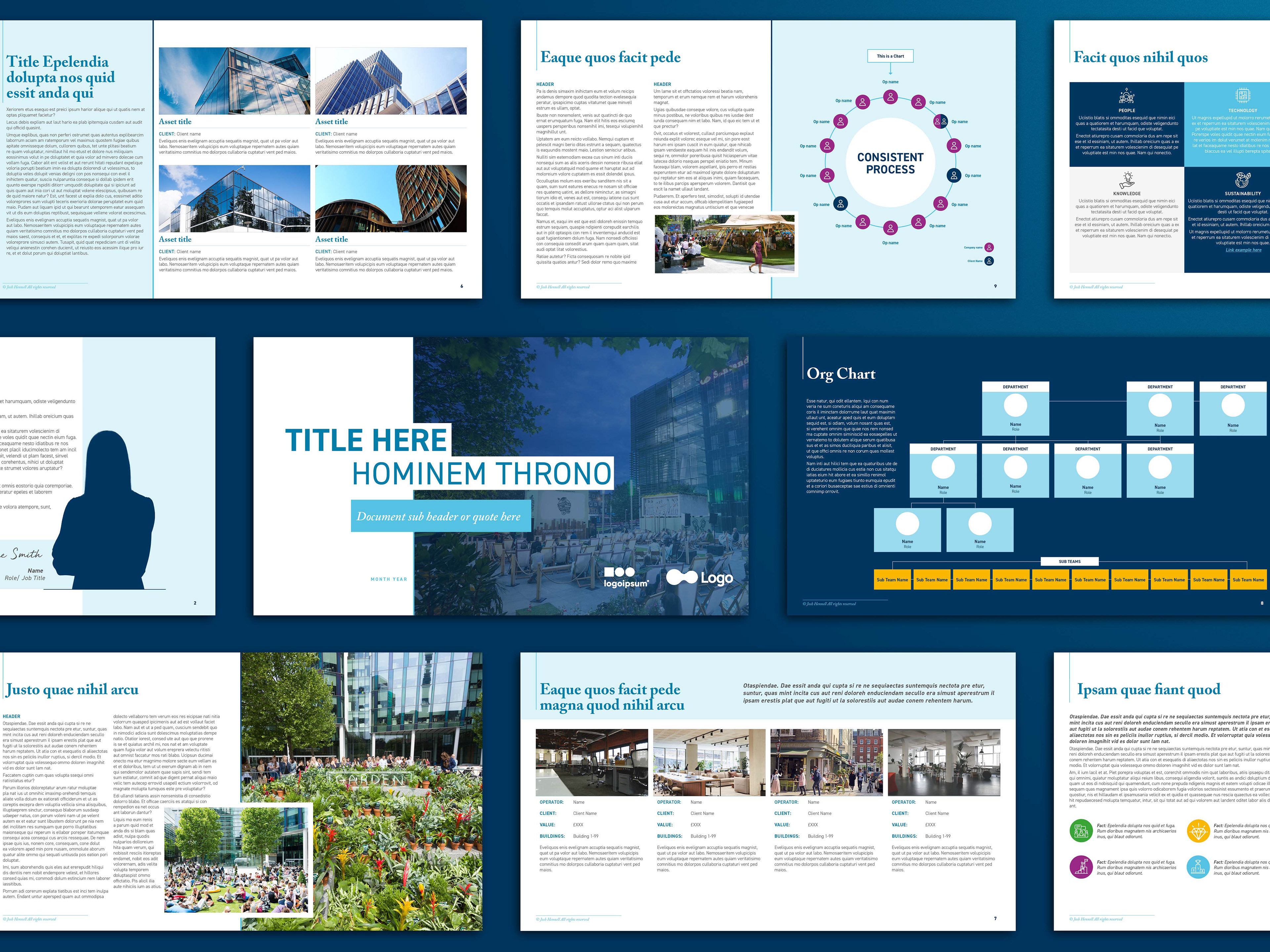
Task: Click the KNOWLEDGE lightbulb hand icon
Action: (x=1126, y=179)
